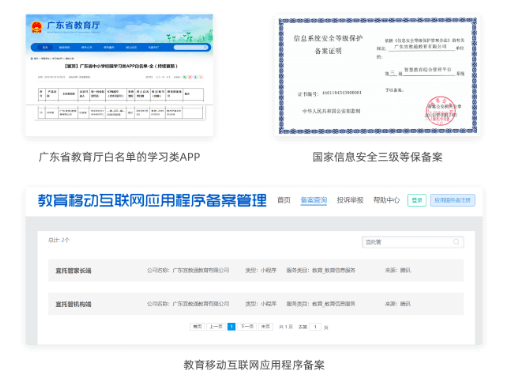The width and height of the screenshot is (508, 385).
Task: Click the blue 应用提供者注册 button
Action: 452,200
